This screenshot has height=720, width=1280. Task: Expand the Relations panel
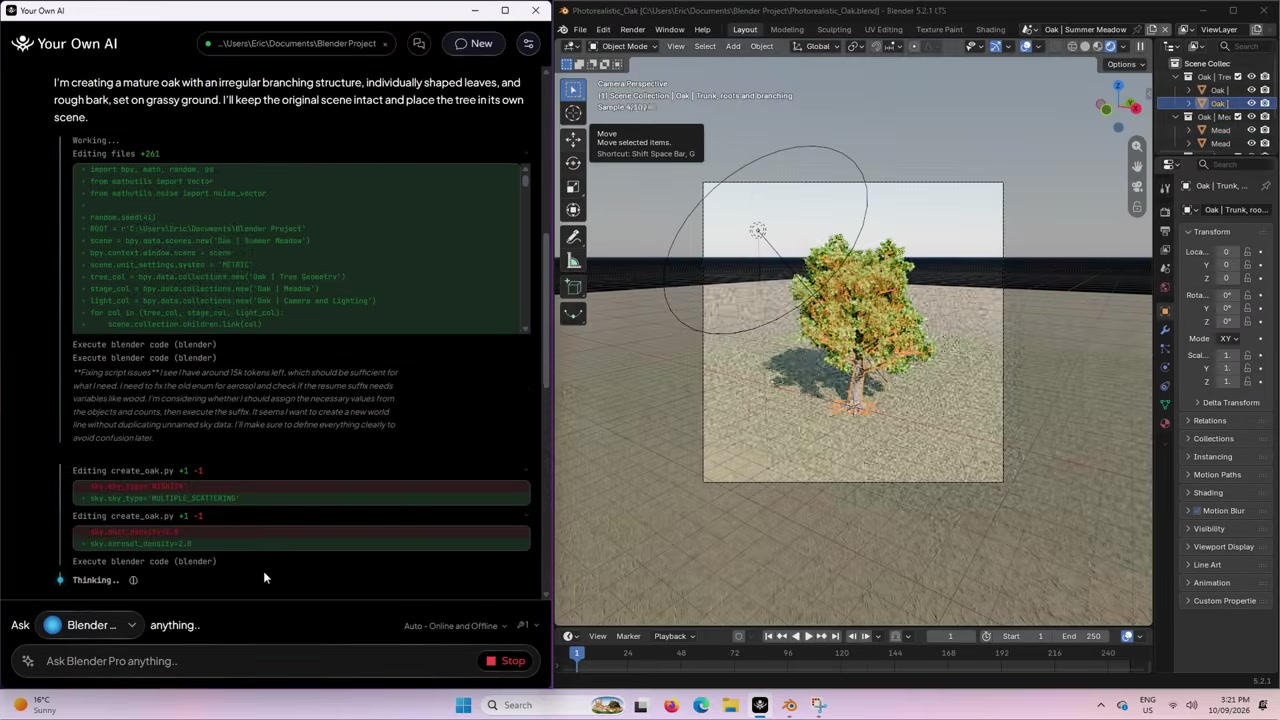click(x=1208, y=421)
